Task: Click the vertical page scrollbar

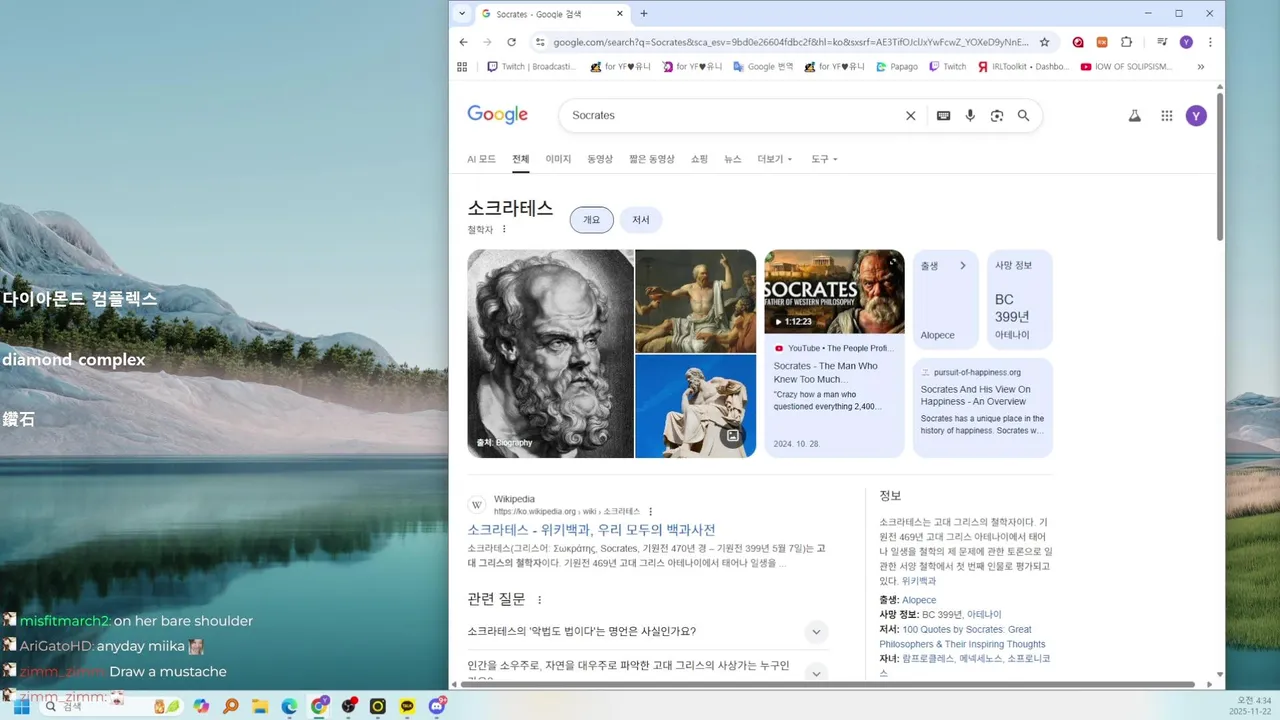Action: [1220, 165]
